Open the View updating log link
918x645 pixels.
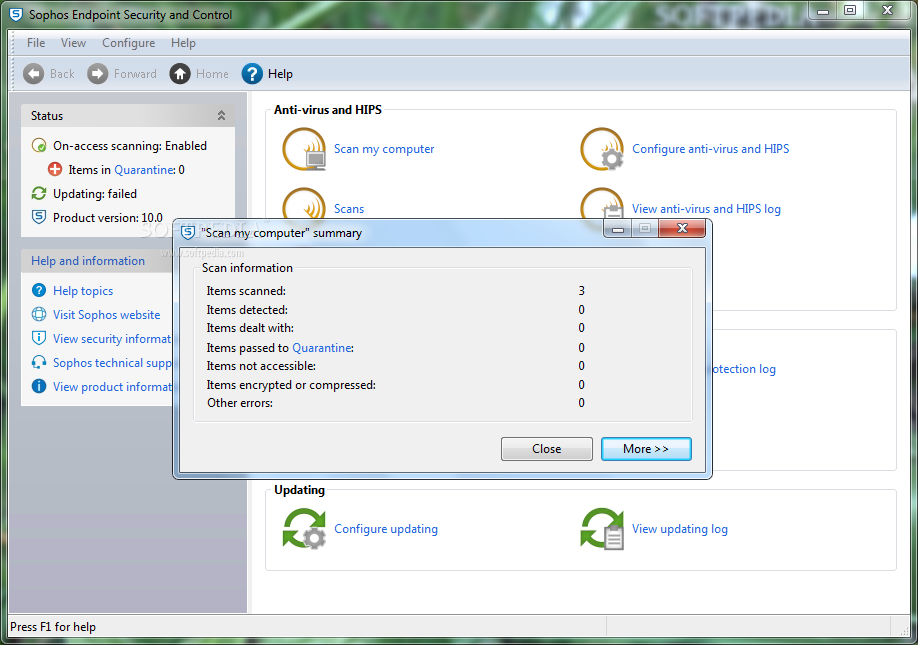pos(680,529)
